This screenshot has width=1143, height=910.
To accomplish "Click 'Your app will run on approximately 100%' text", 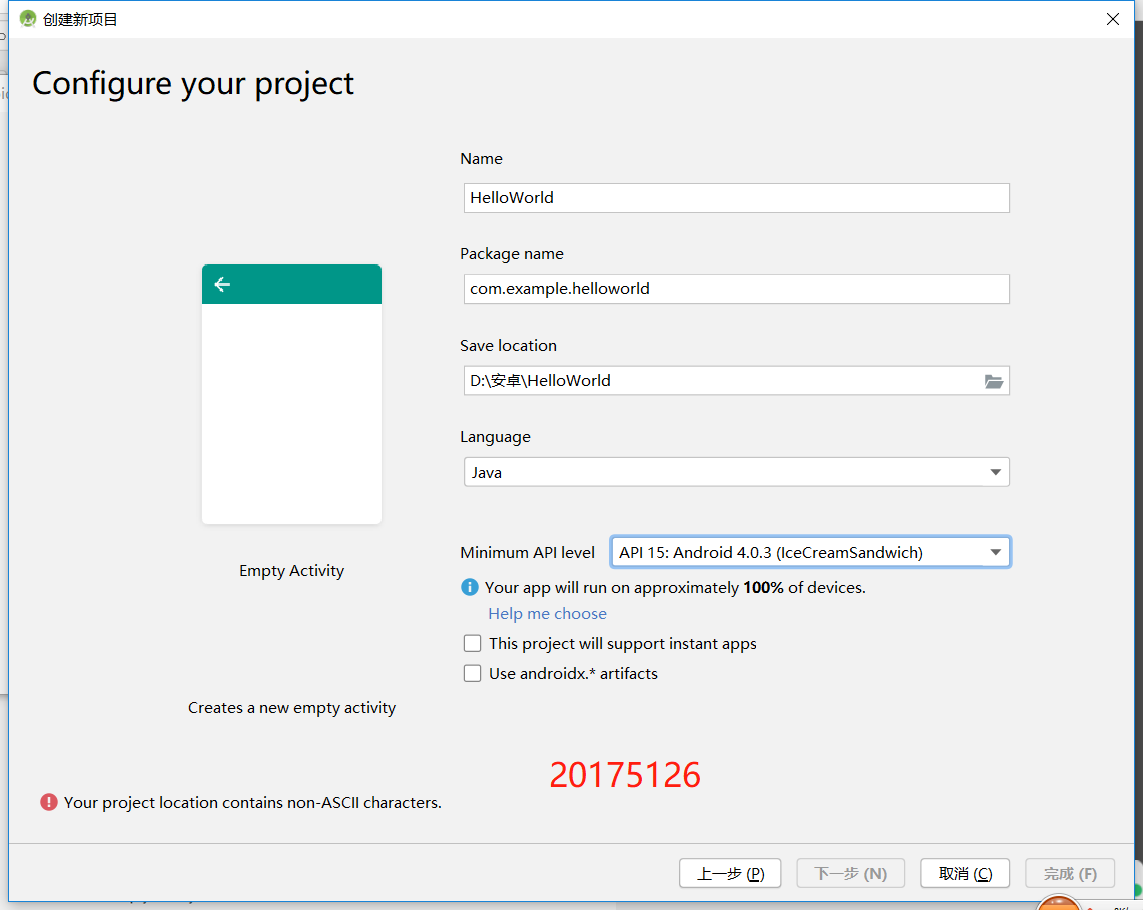I will click(x=675, y=588).
